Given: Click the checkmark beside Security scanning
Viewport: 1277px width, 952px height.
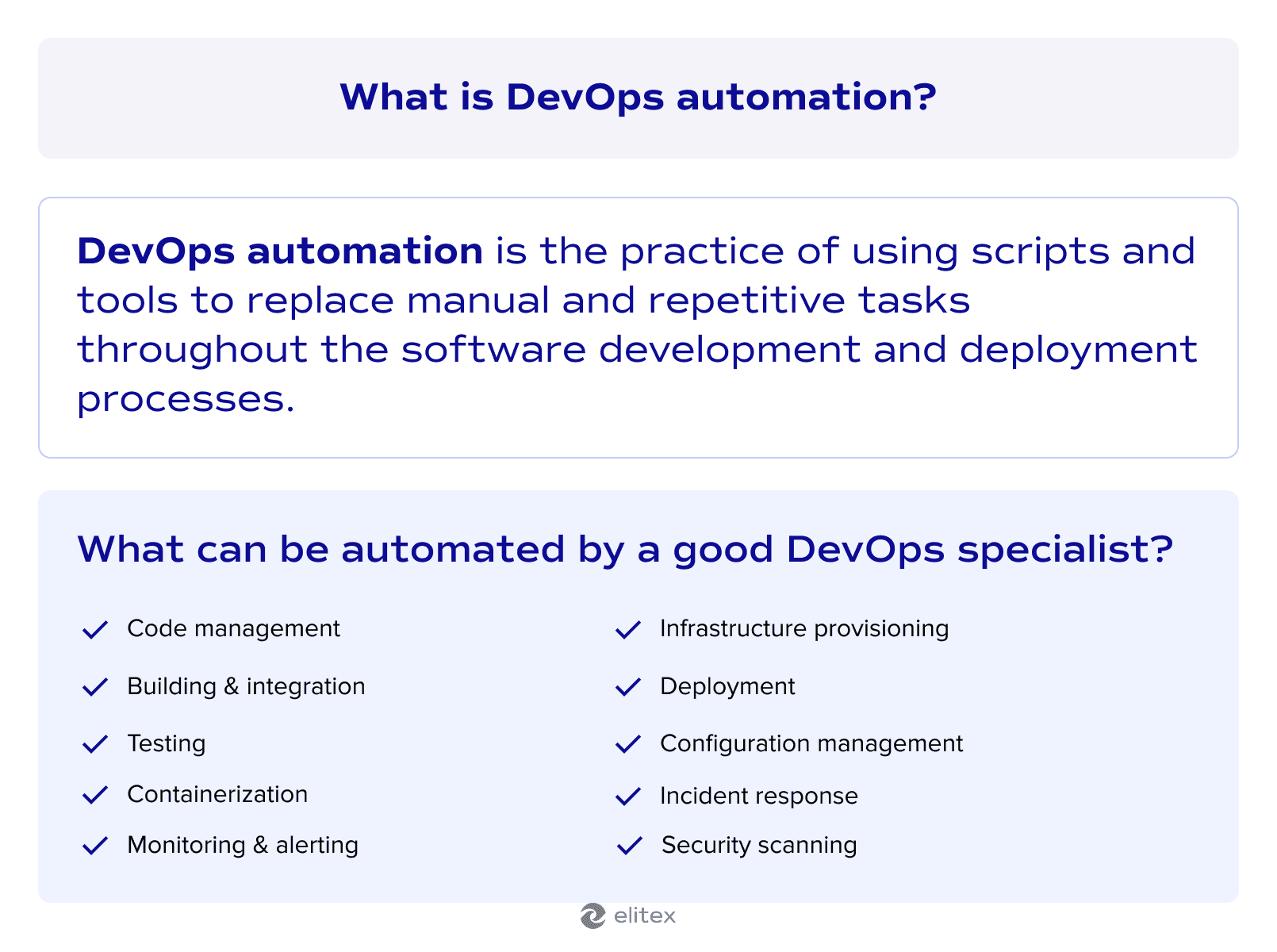Looking at the screenshot, I should 630,846.
